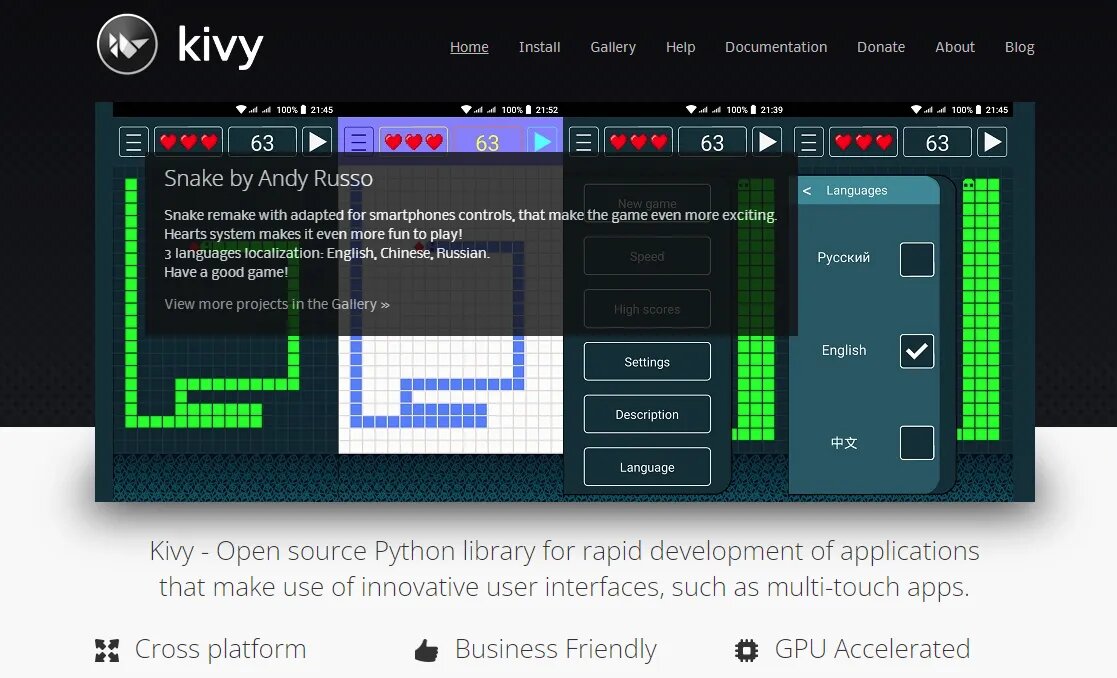Click the Language button in game menu
Screen dimensions: 1117x678
(x=647, y=467)
